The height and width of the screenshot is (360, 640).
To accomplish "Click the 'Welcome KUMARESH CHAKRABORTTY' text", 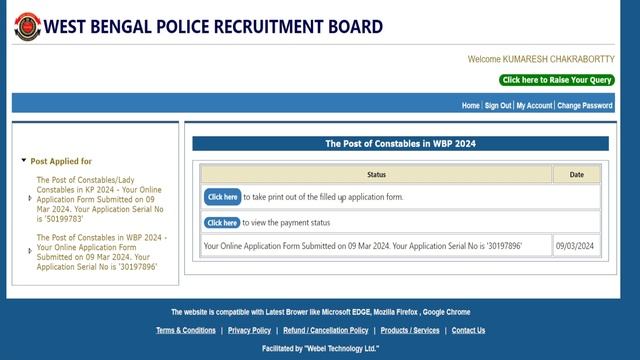I will coord(541,59).
